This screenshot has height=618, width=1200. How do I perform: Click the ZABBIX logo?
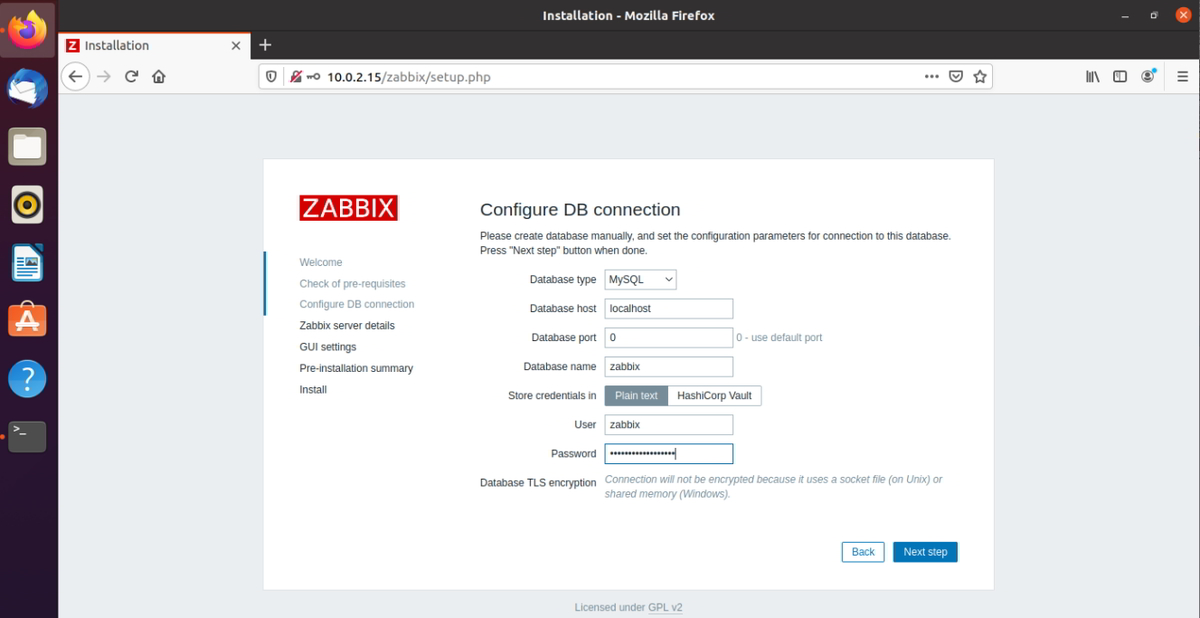coord(348,208)
